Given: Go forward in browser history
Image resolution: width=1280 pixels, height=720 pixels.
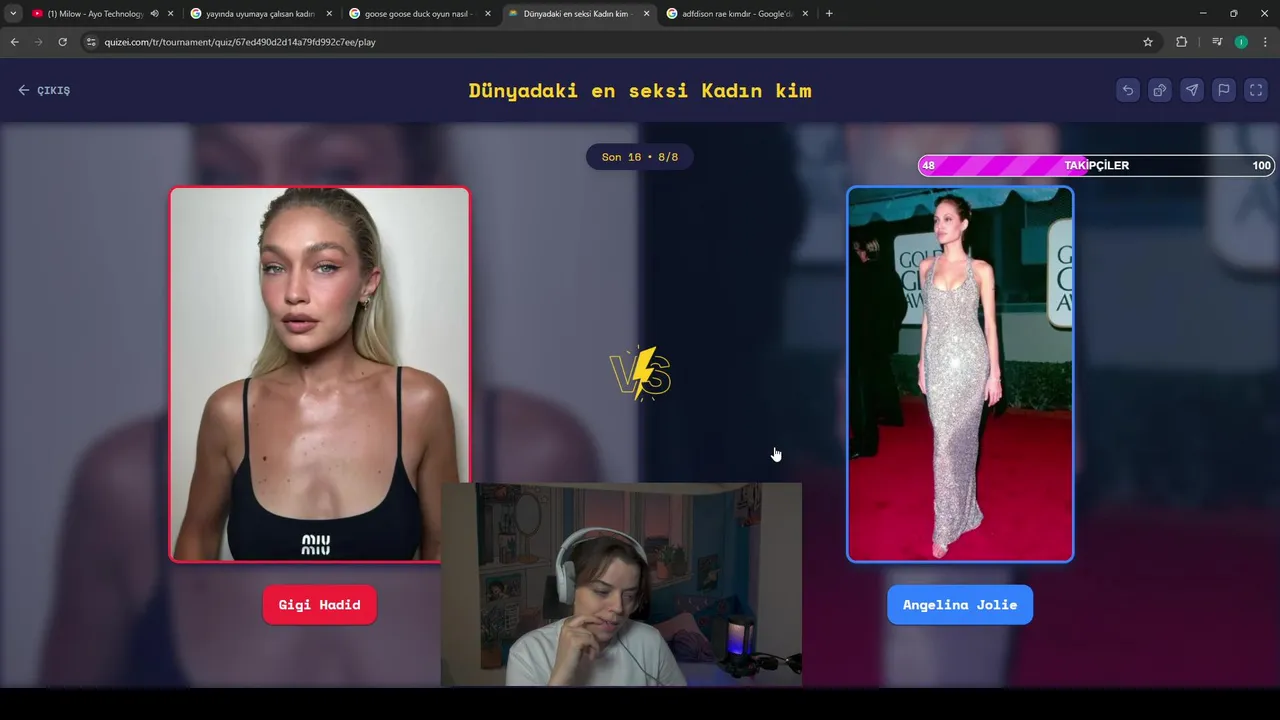Looking at the screenshot, I should point(38,42).
